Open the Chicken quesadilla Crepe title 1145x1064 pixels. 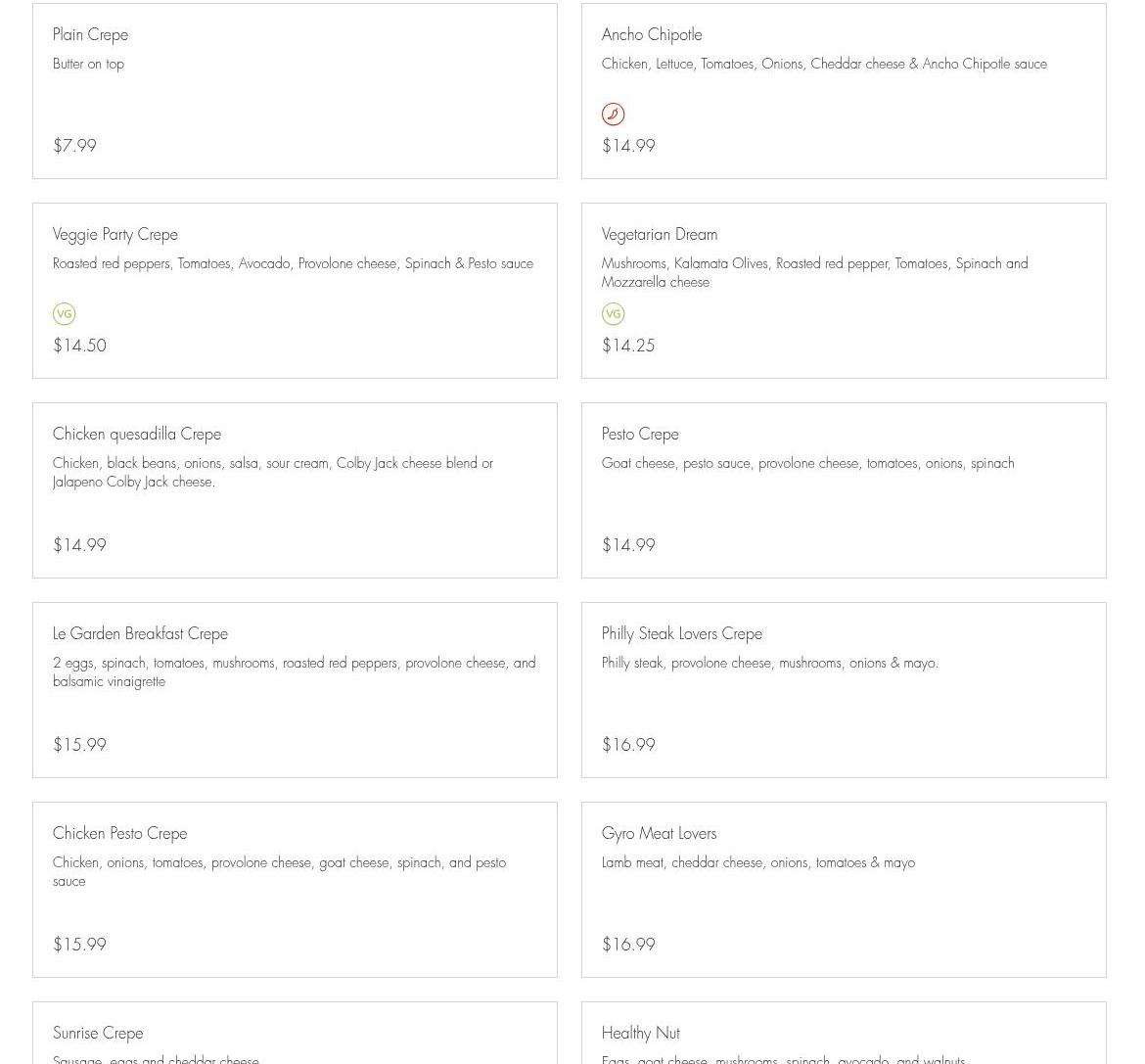coord(137,435)
